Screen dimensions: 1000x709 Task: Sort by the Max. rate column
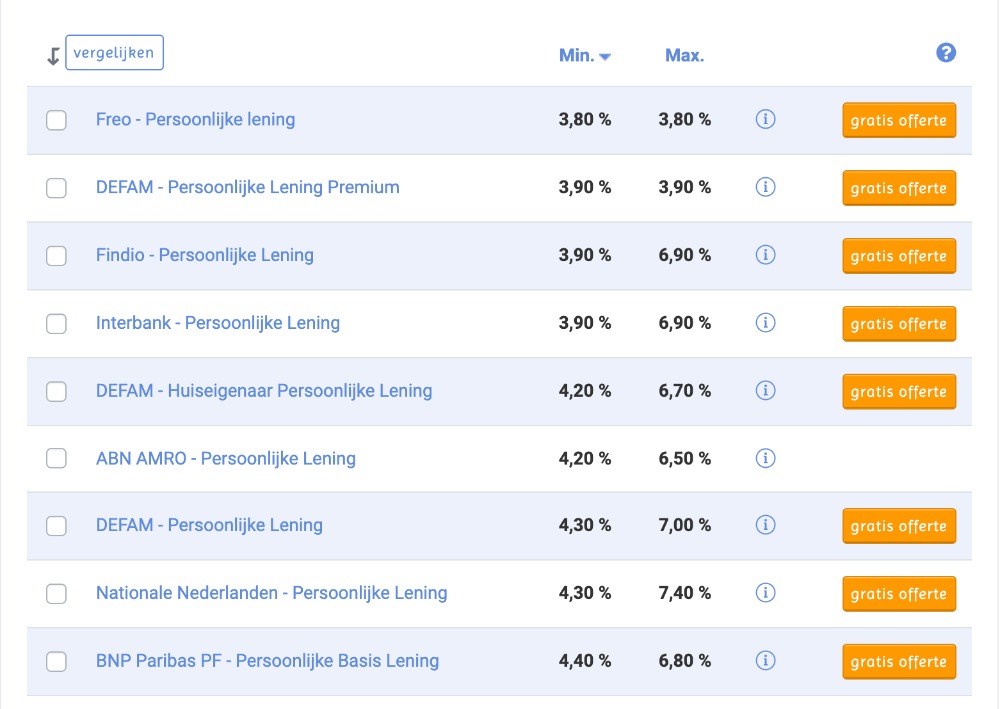685,56
